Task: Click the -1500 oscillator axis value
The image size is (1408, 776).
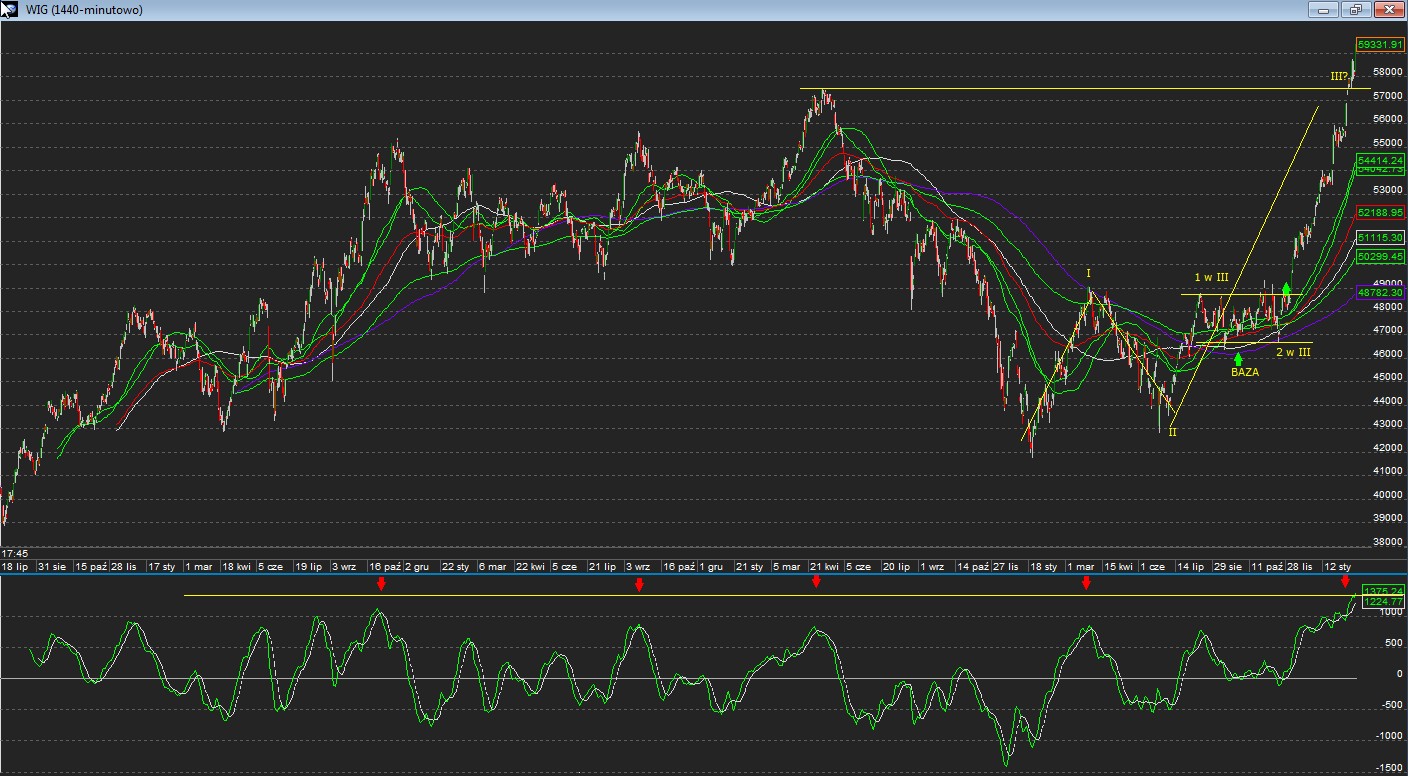Action: pos(1388,767)
